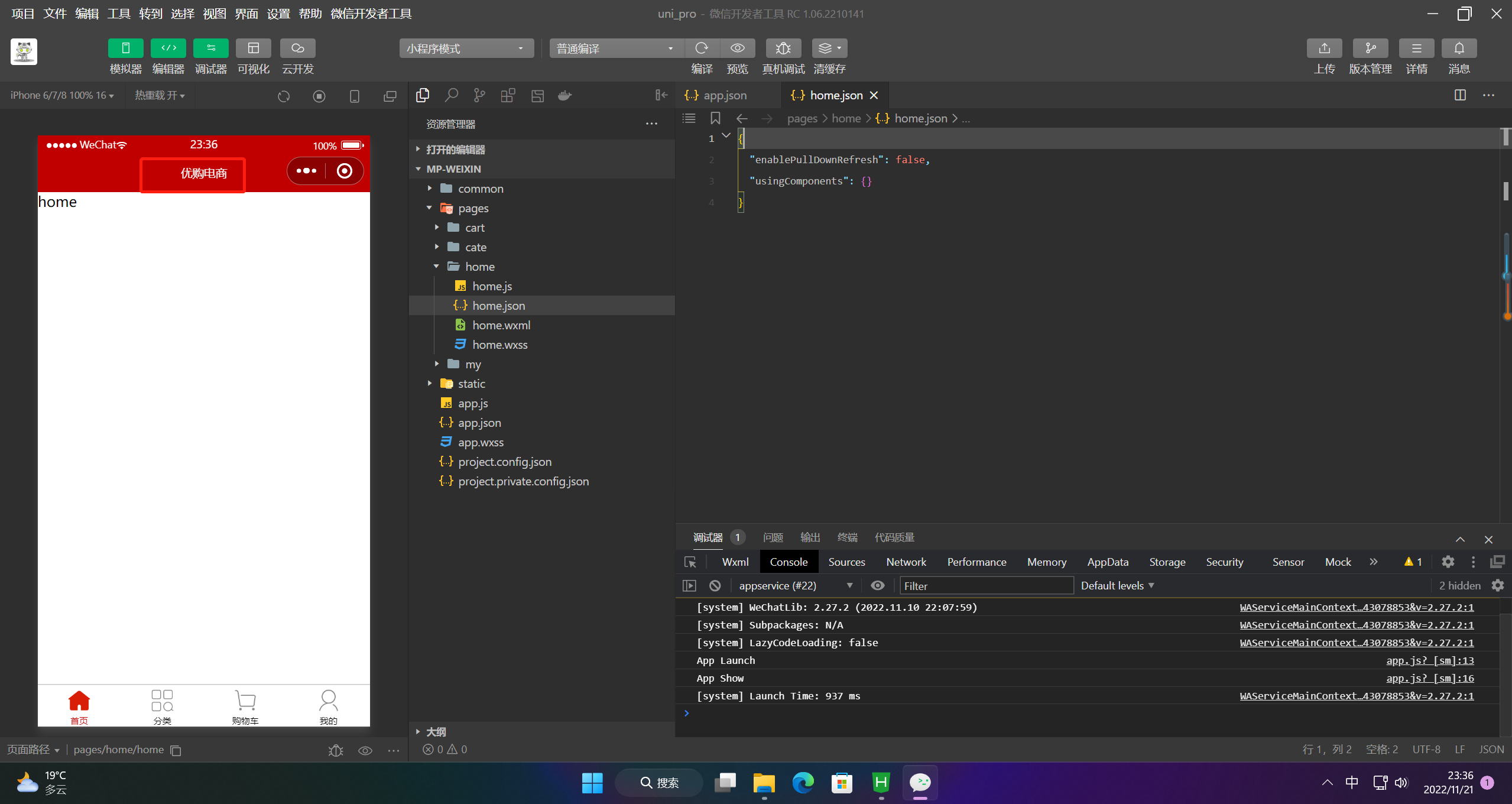Click the upload (上传) icon

click(x=1324, y=48)
